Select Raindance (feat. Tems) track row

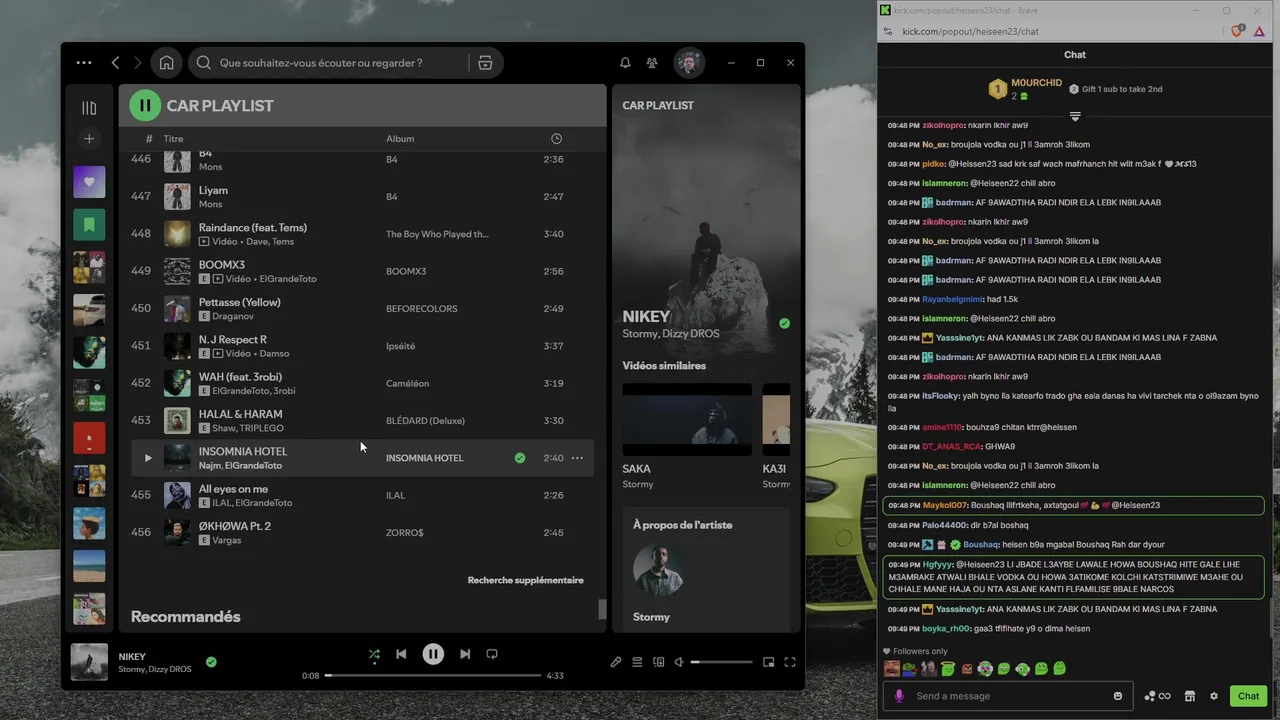pos(362,234)
